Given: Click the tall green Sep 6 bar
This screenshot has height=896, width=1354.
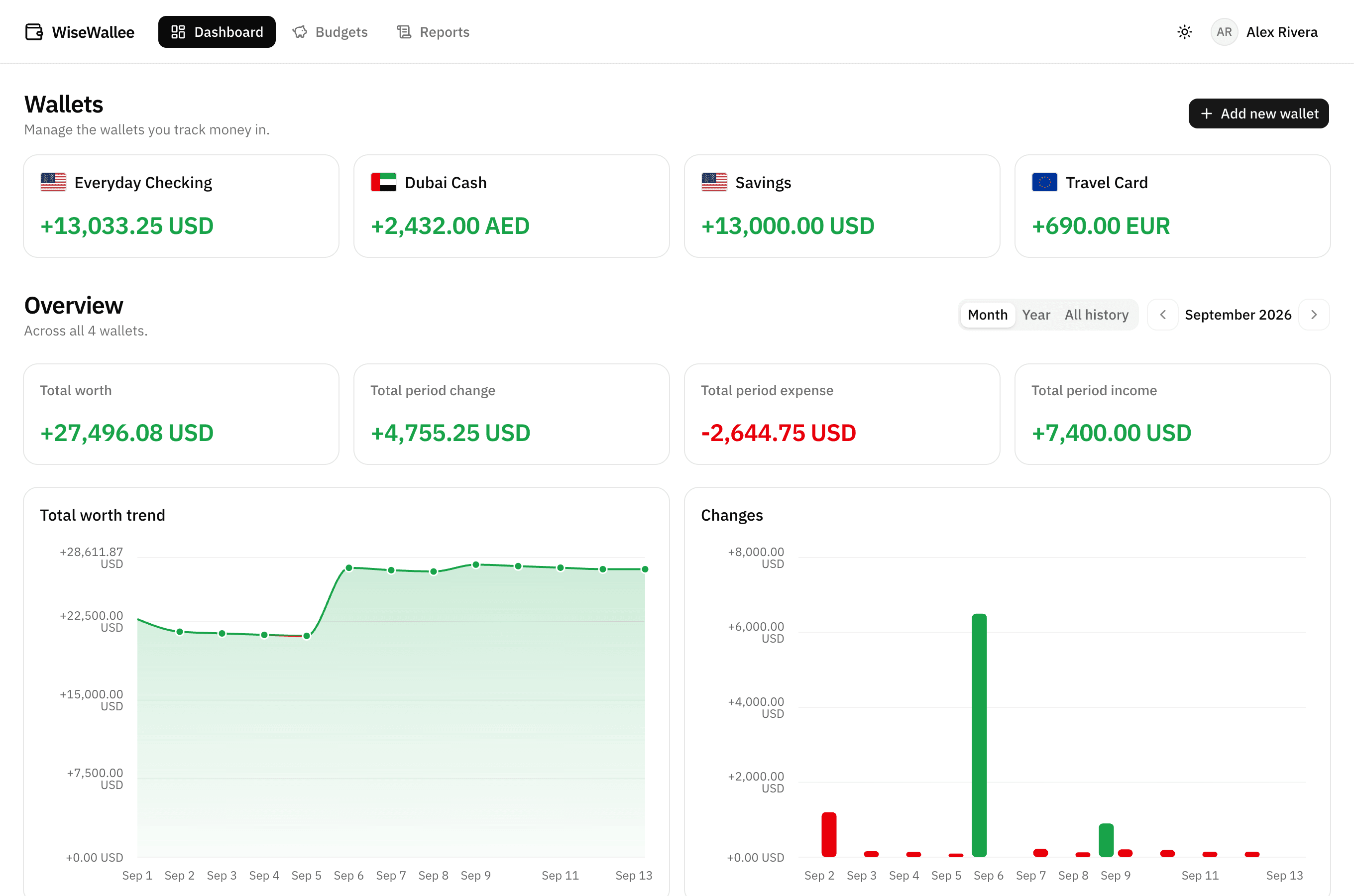Looking at the screenshot, I should coord(979,735).
